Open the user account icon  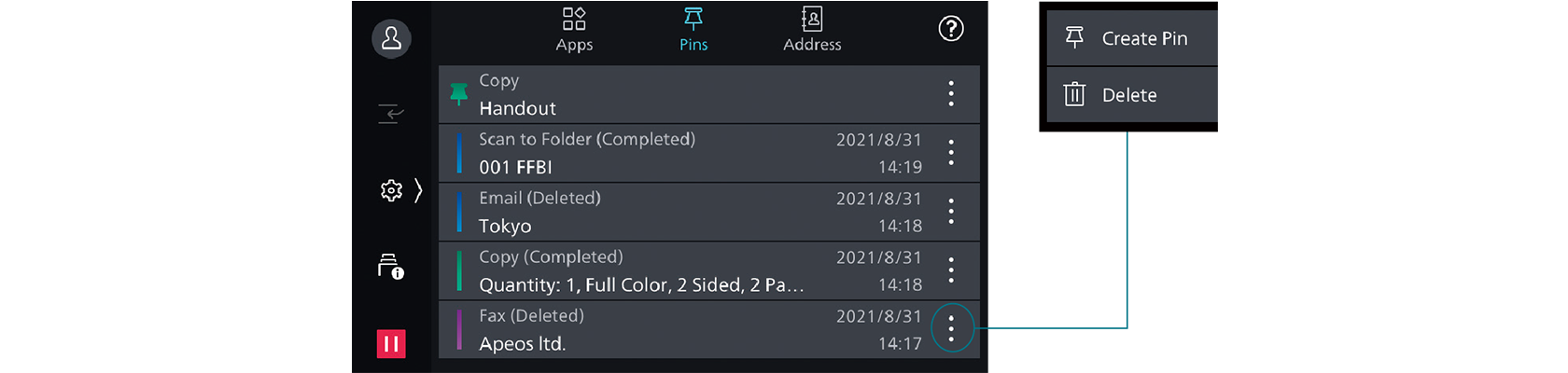(x=391, y=39)
